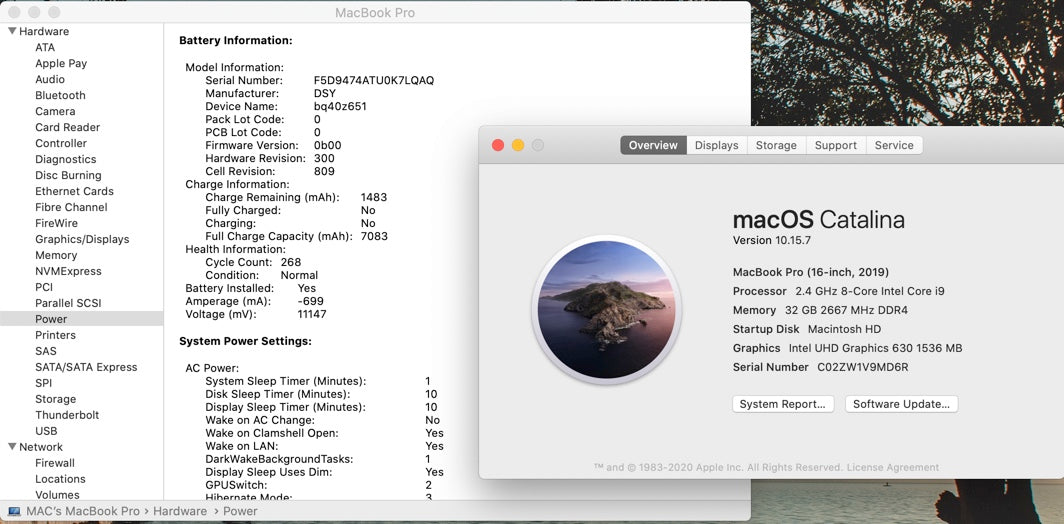The width and height of the screenshot is (1064, 524).
Task: Collapse the Hardware section triangle
Action: (x=12, y=31)
